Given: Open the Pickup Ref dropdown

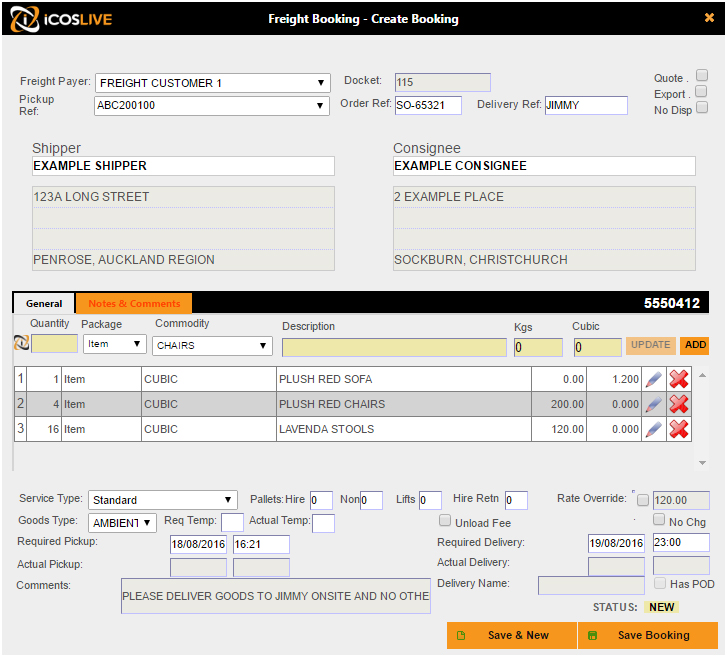Looking at the screenshot, I should (x=212, y=105).
